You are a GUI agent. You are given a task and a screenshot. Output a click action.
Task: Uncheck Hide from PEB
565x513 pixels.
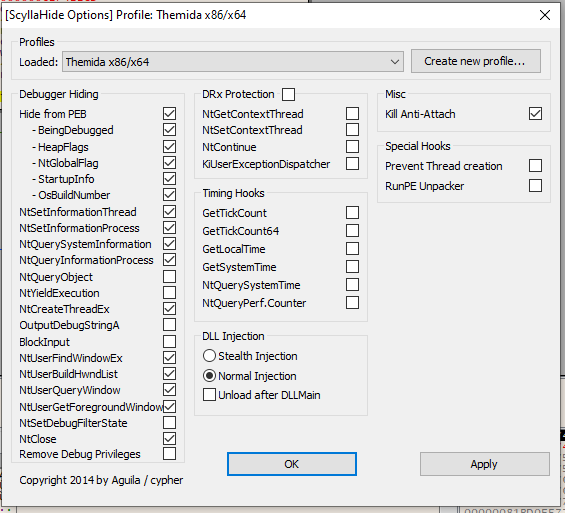(169, 113)
